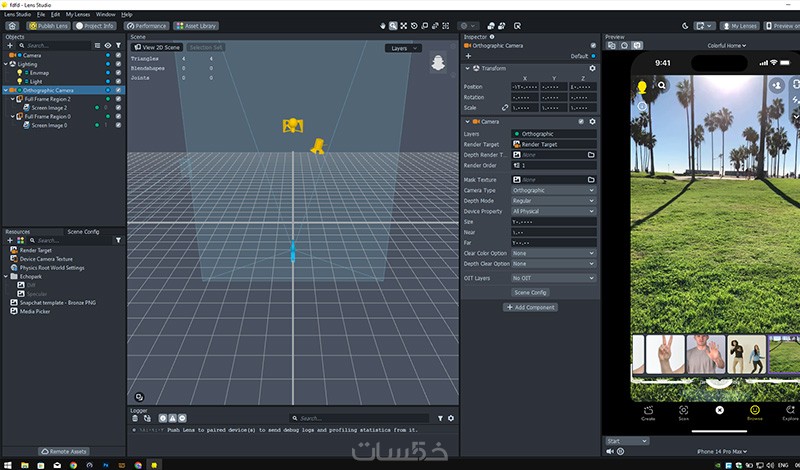
Task: Collapse Full Frame Region 0 node
Action: coord(13,116)
